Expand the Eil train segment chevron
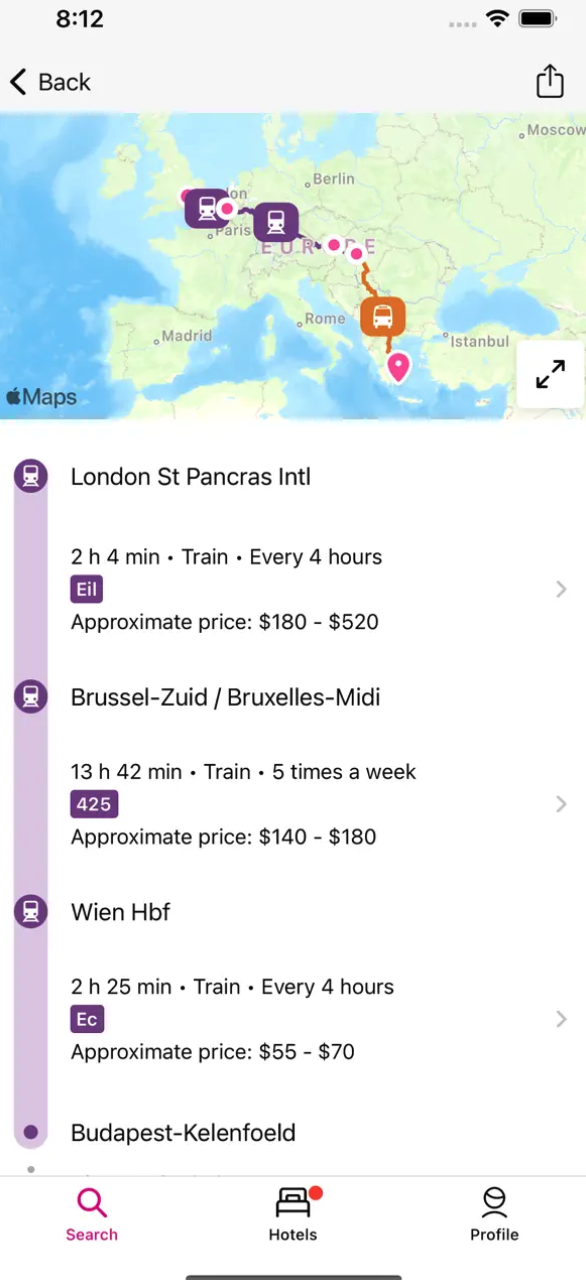 [561, 589]
